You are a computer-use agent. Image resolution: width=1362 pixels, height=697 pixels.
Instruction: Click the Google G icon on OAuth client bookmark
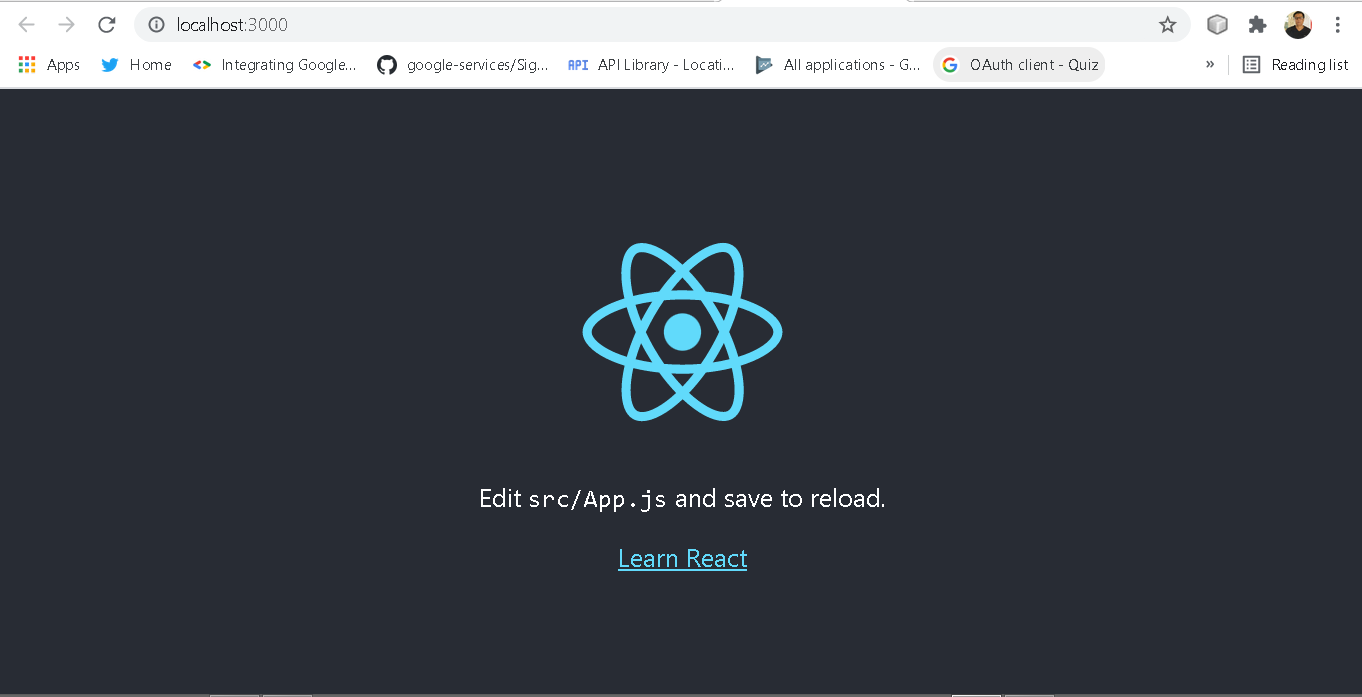[x=949, y=64]
